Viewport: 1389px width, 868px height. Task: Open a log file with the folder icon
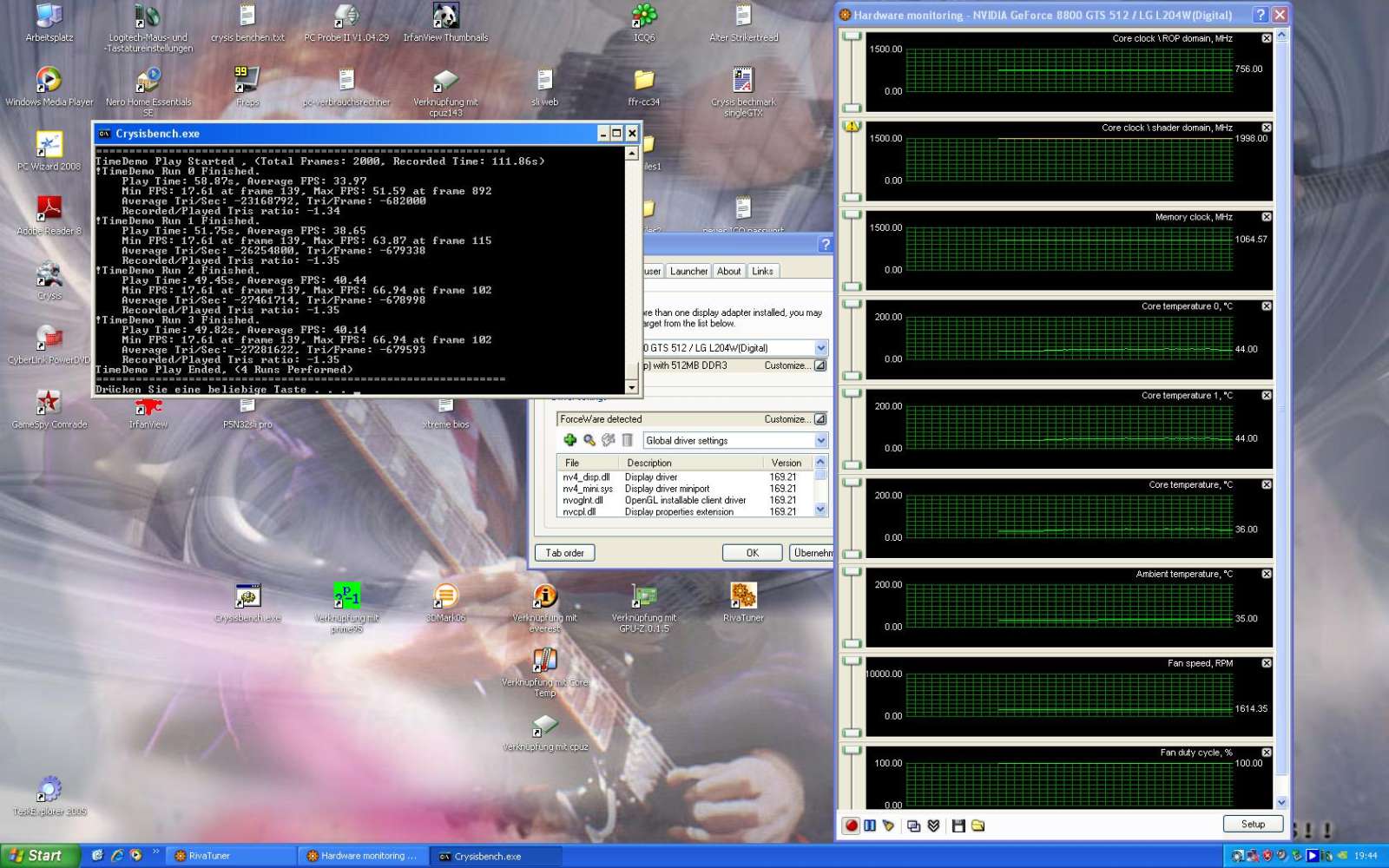tap(978, 825)
